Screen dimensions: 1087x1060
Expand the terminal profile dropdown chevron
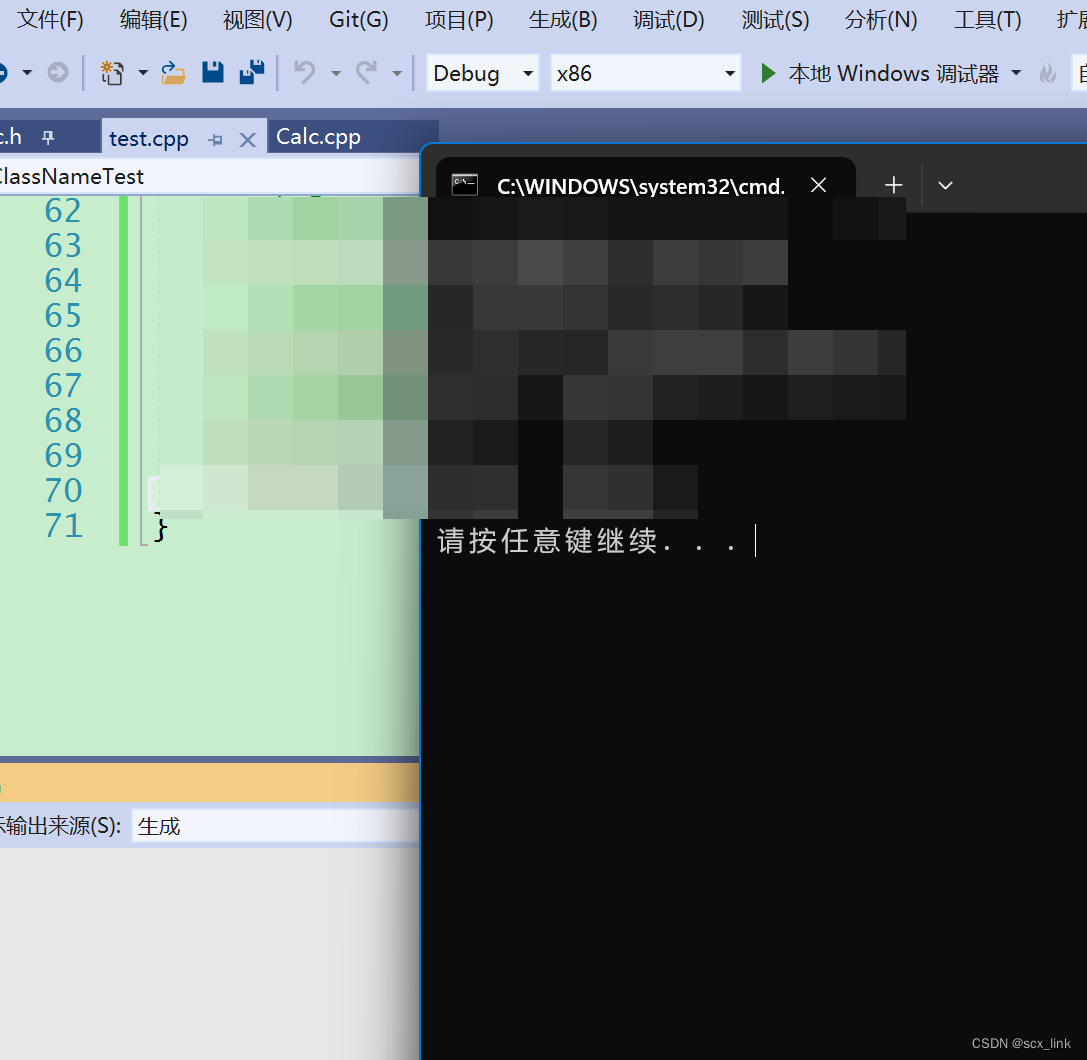[x=945, y=185]
